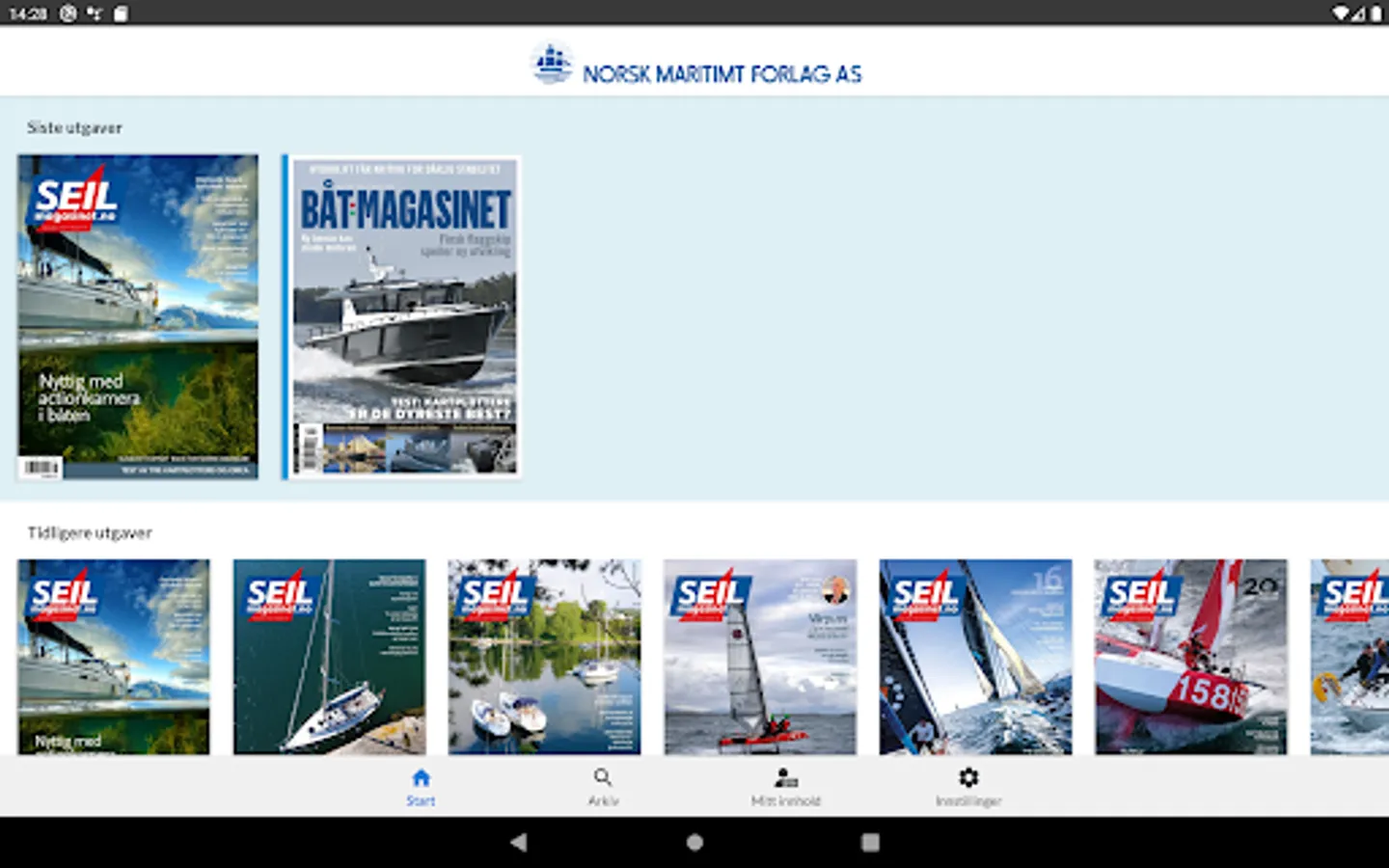Viewport: 1389px width, 868px height.
Task: Tap the NORSK MARITIMT FORLAG AS title
Action: click(722, 74)
